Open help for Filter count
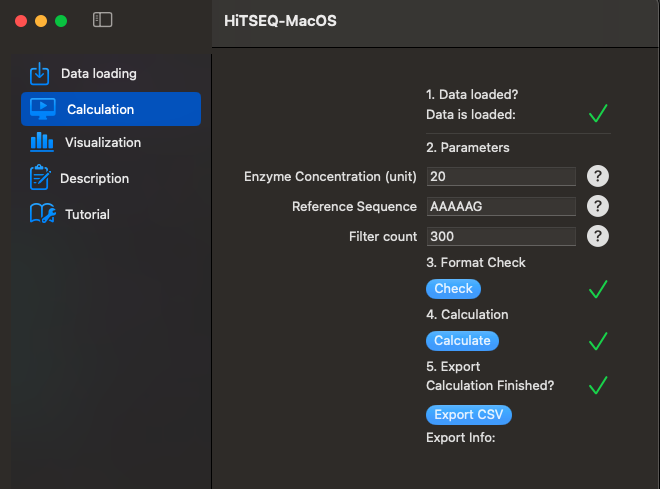Viewport: 660px width, 489px height. pyautogui.click(x=597, y=237)
